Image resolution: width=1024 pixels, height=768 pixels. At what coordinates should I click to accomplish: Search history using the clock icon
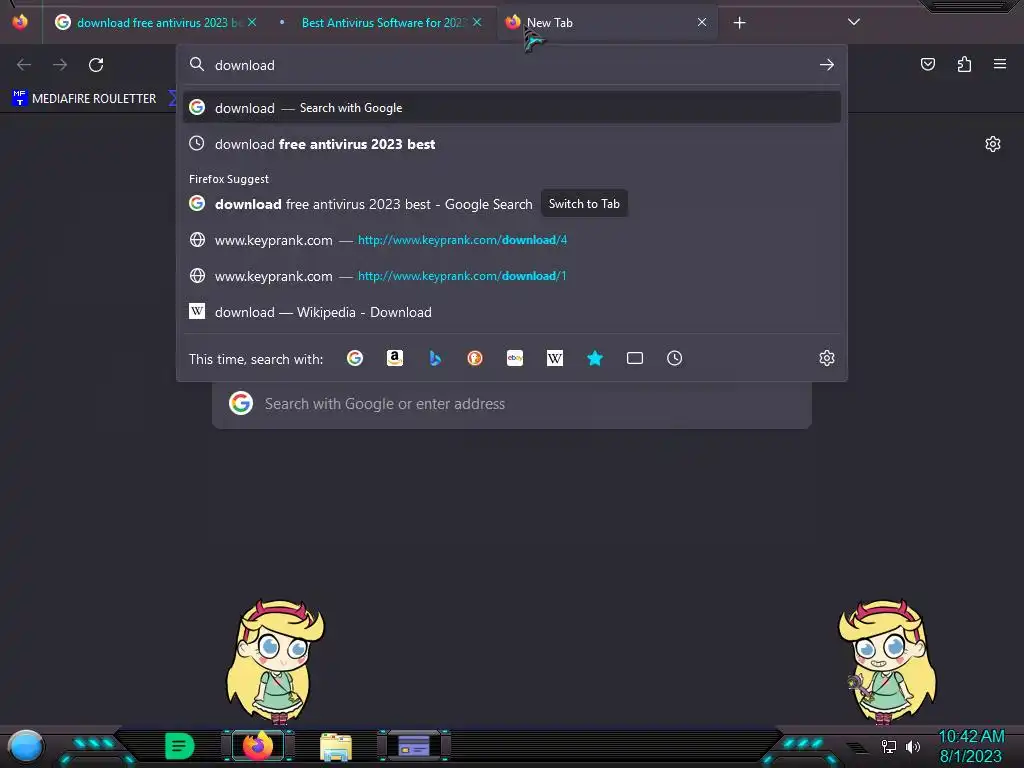pos(675,358)
